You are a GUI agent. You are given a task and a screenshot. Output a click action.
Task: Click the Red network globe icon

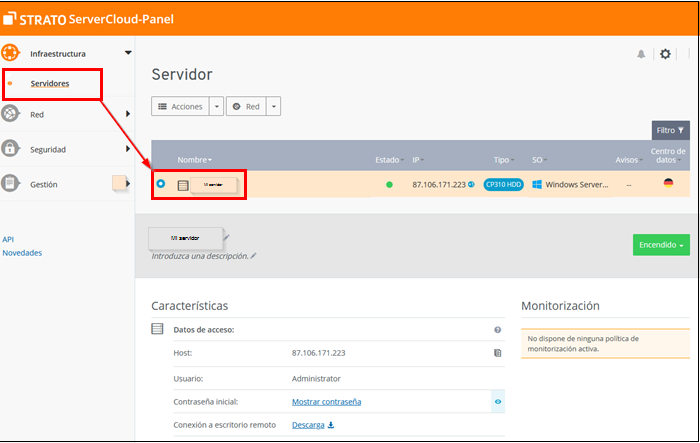[x=10, y=113]
